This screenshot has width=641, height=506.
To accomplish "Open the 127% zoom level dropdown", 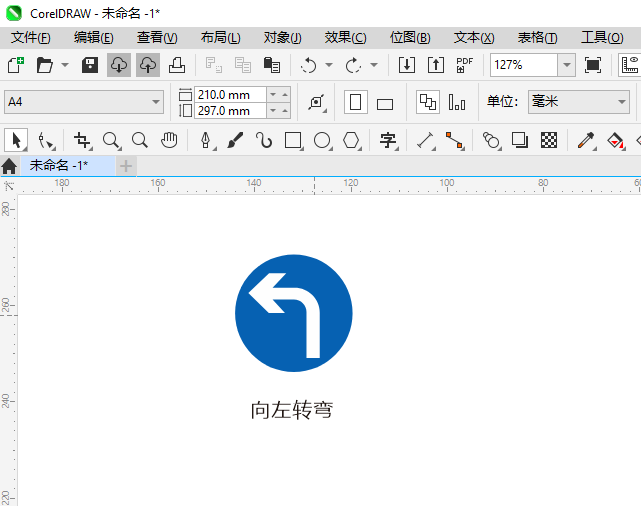I will click(x=567, y=65).
